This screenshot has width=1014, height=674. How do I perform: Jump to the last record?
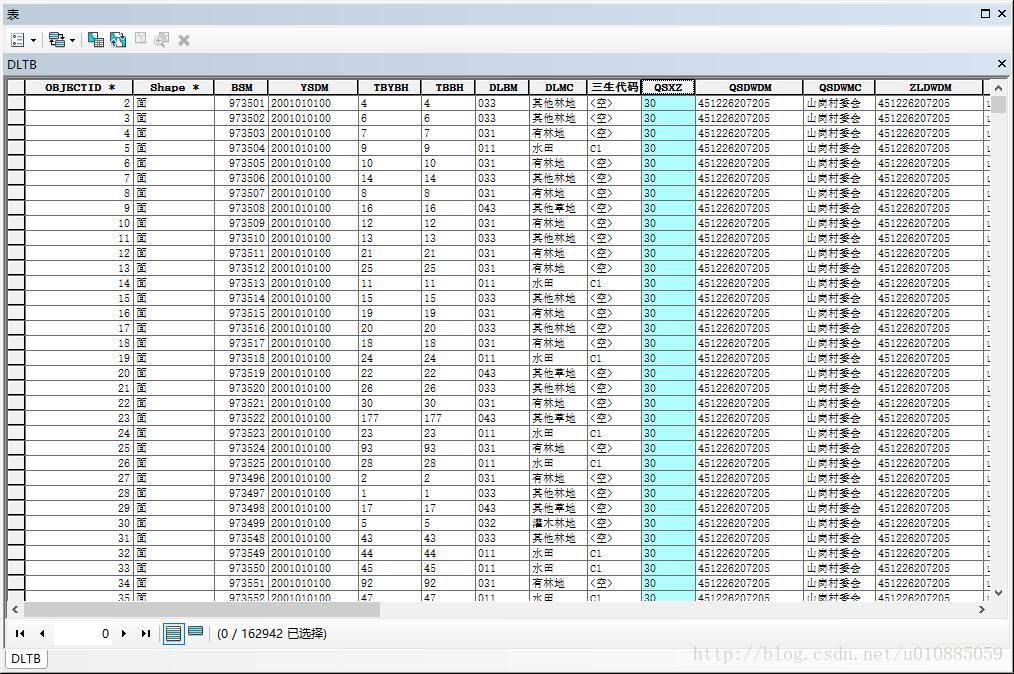pos(146,634)
